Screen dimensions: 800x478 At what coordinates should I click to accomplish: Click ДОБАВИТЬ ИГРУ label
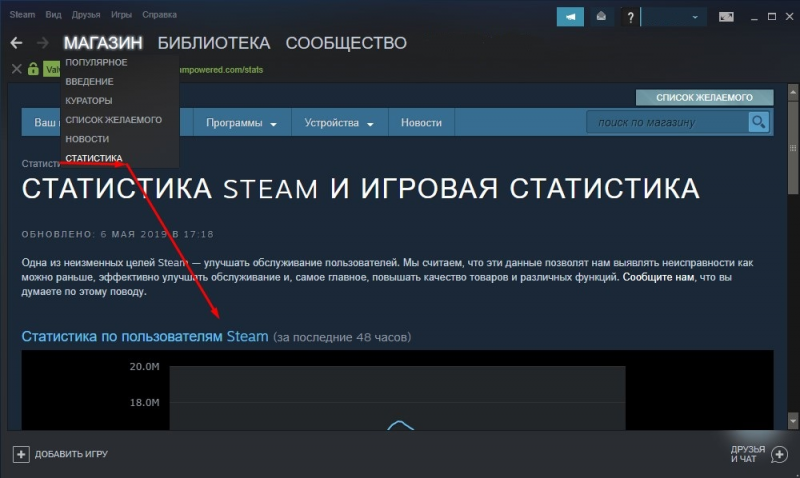pyautogui.click(x=71, y=454)
